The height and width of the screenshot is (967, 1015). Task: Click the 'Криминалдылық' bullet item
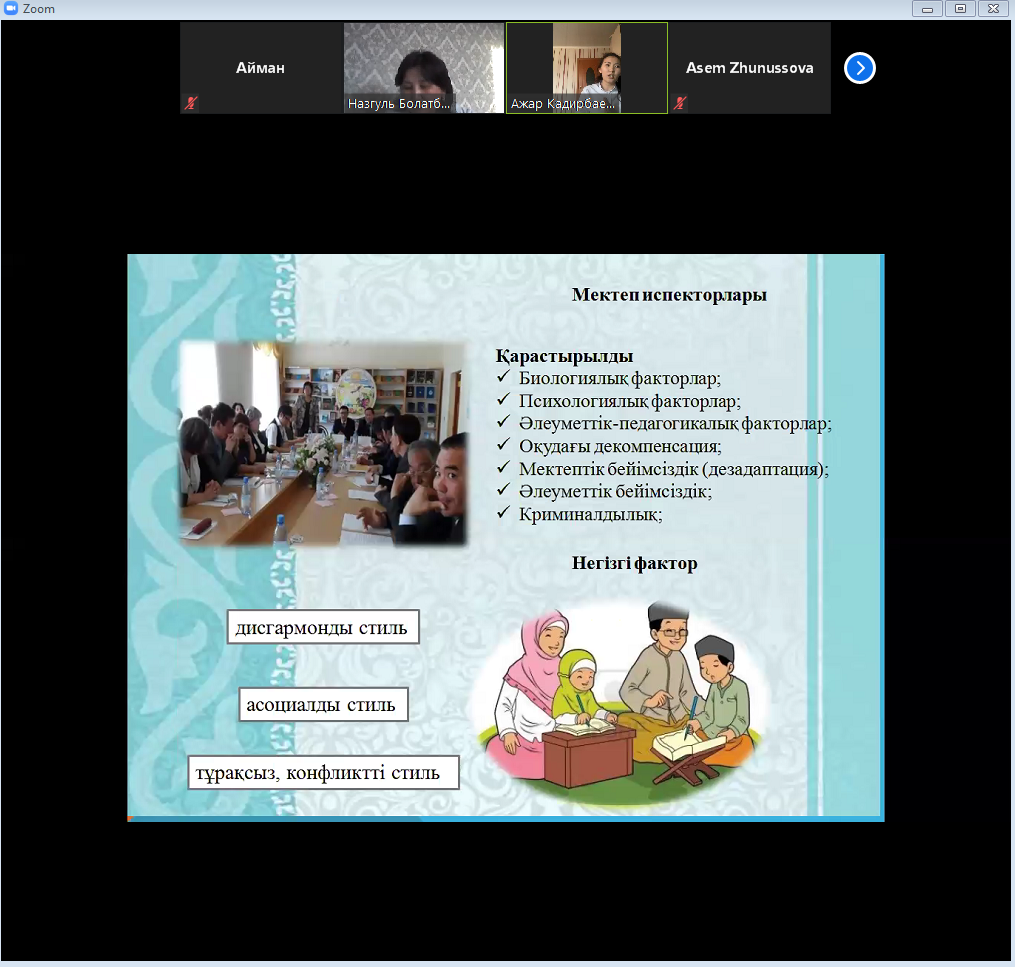pyautogui.click(x=590, y=514)
